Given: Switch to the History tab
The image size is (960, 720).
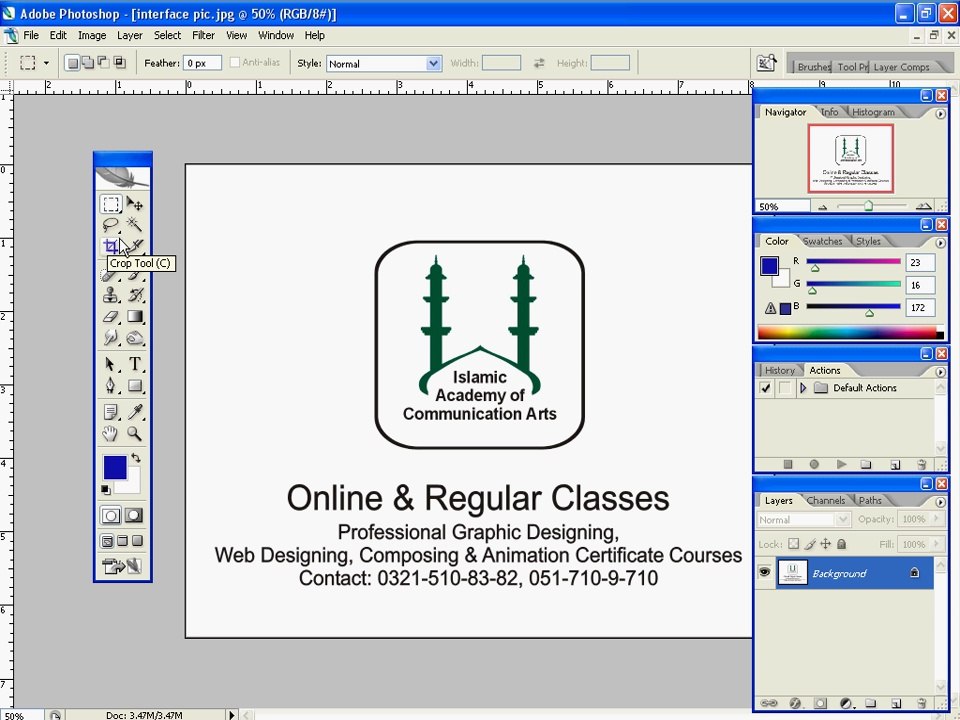Looking at the screenshot, I should click(779, 370).
